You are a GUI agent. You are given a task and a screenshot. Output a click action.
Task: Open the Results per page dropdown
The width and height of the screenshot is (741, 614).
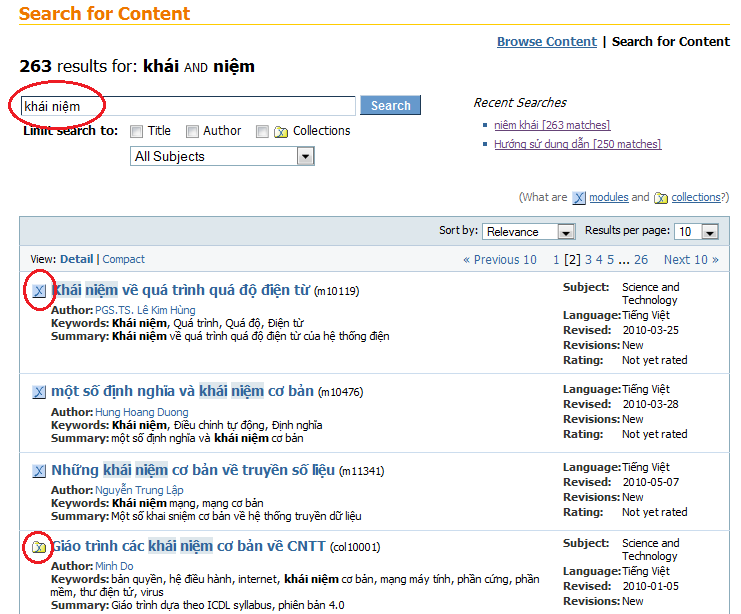pos(695,232)
